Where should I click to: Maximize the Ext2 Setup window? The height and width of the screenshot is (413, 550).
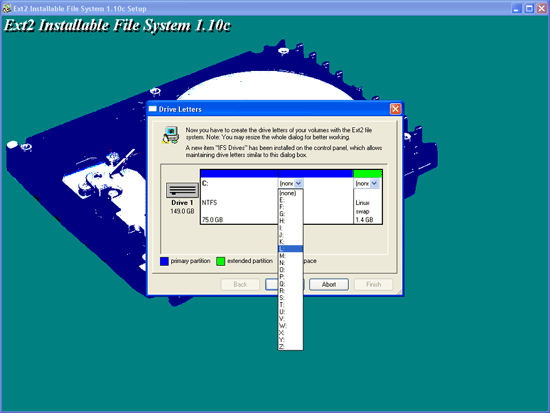click(529, 8)
